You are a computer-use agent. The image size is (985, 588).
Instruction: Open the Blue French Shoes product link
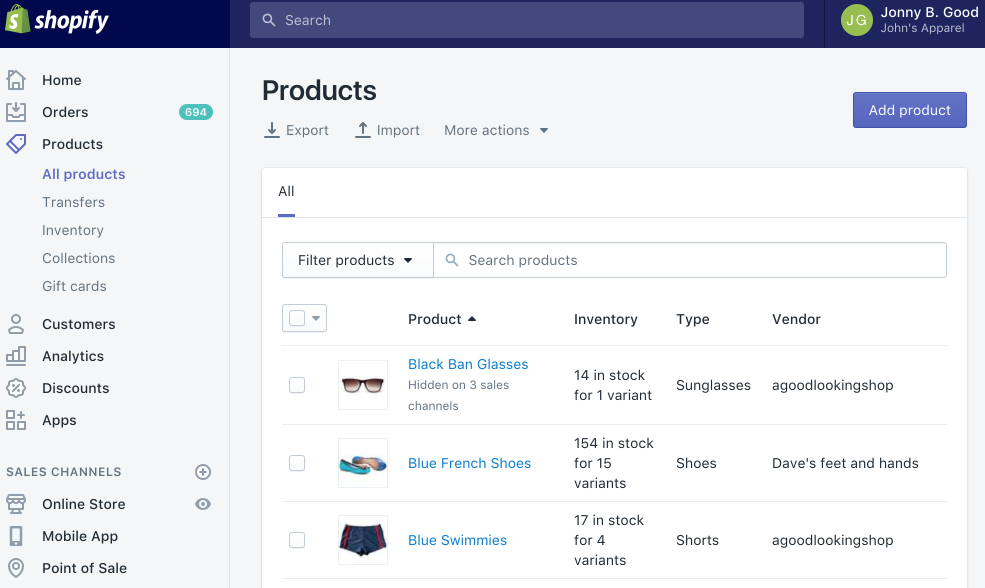[x=469, y=463]
